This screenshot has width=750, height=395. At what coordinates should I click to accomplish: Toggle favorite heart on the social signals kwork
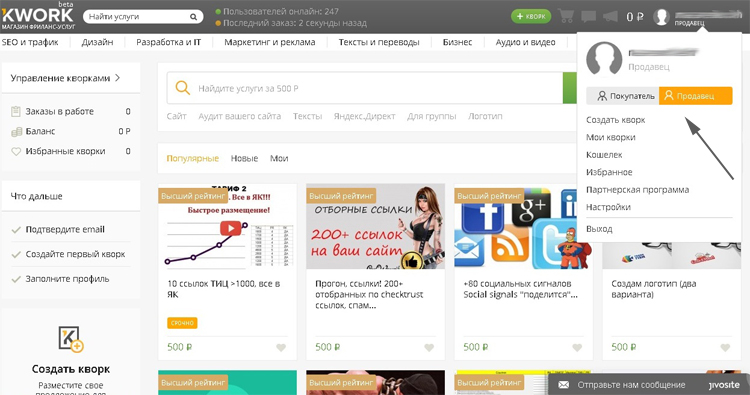click(x=577, y=348)
